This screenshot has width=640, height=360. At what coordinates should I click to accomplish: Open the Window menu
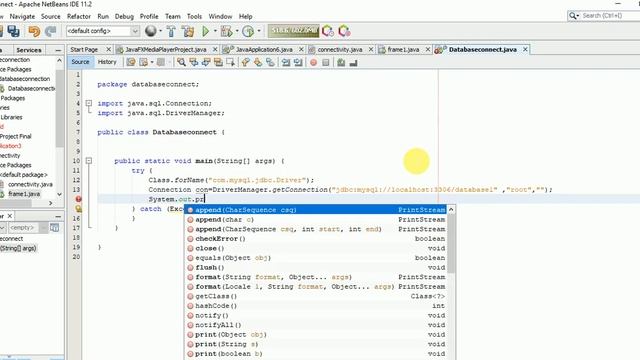tap(220, 16)
